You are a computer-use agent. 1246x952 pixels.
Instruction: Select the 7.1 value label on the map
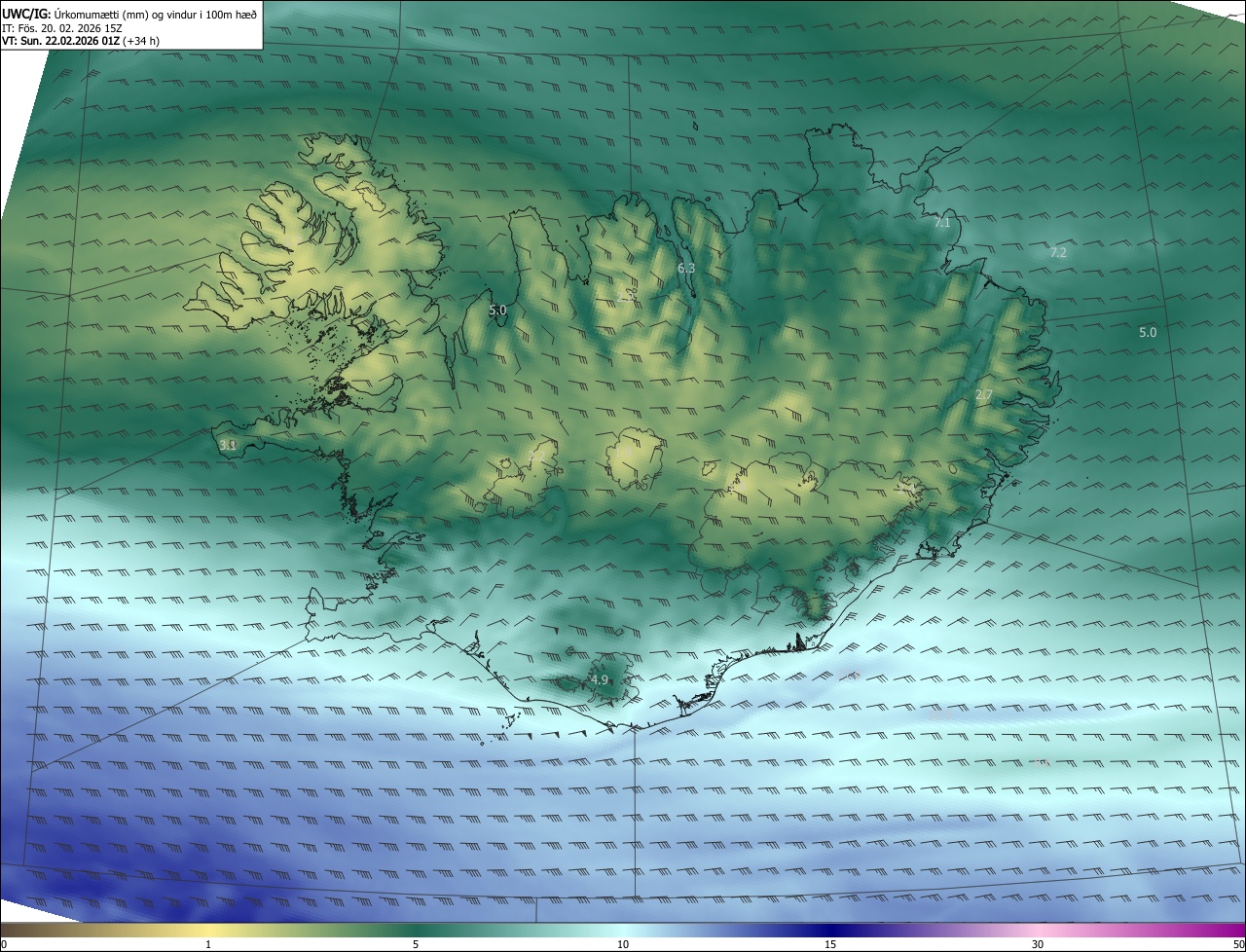(941, 223)
